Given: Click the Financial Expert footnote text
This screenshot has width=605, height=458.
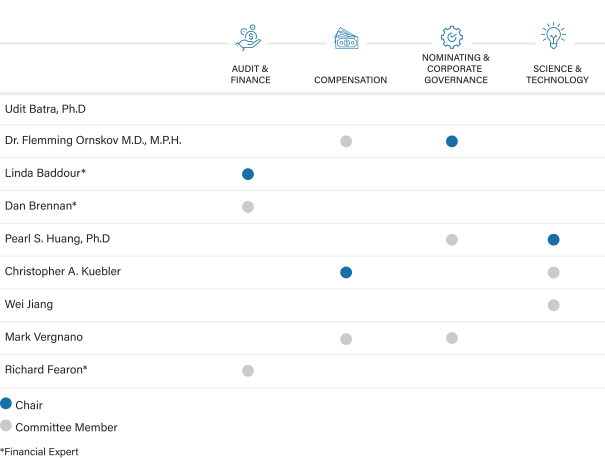Looking at the screenshot, I should tap(39, 451).
